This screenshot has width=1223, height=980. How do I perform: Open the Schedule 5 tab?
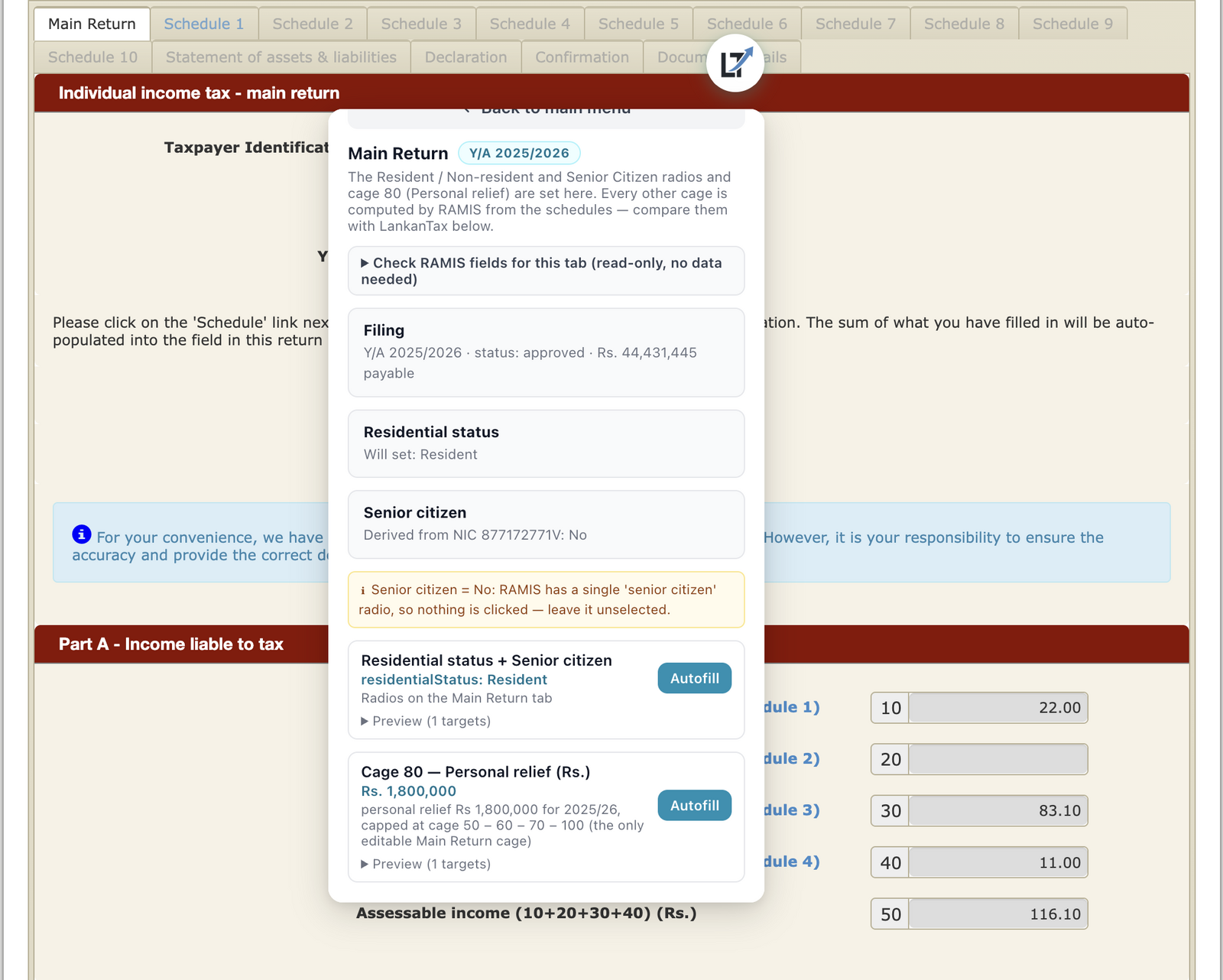tap(638, 24)
